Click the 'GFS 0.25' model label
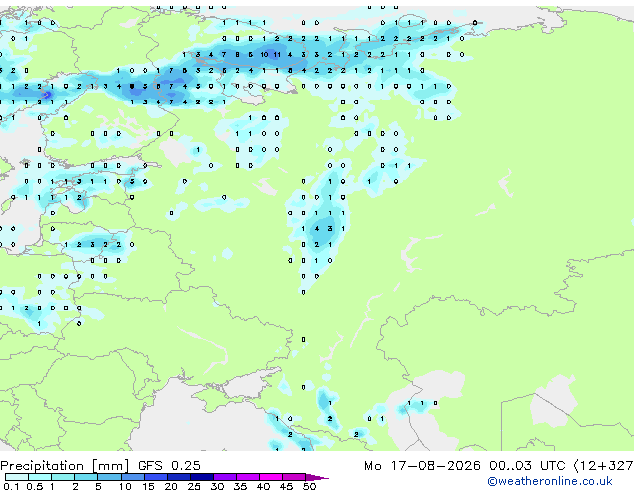This screenshot has width=634, height=490. point(169,466)
